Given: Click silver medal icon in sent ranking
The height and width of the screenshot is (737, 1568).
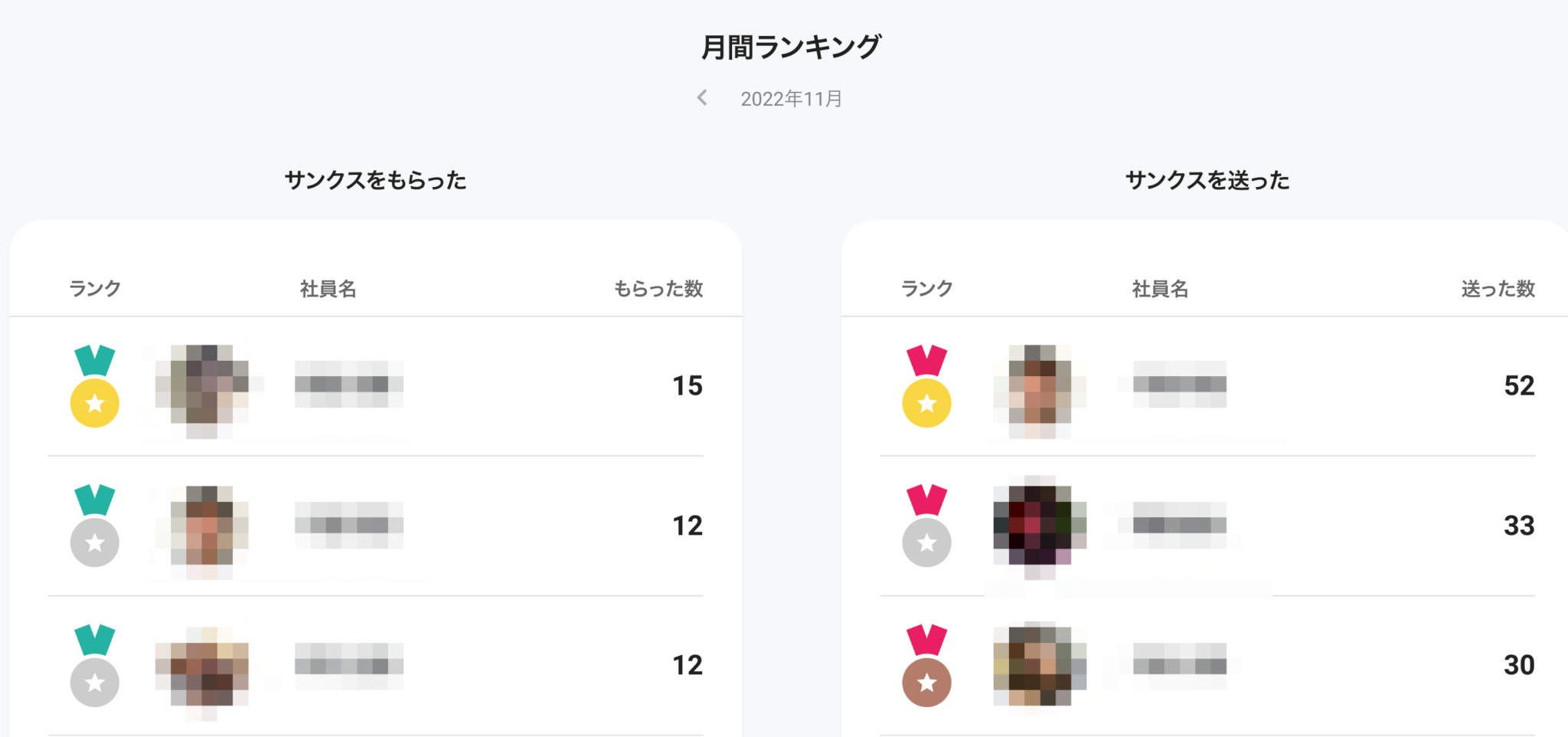Looking at the screenshot, I should [x=926, y=526].
